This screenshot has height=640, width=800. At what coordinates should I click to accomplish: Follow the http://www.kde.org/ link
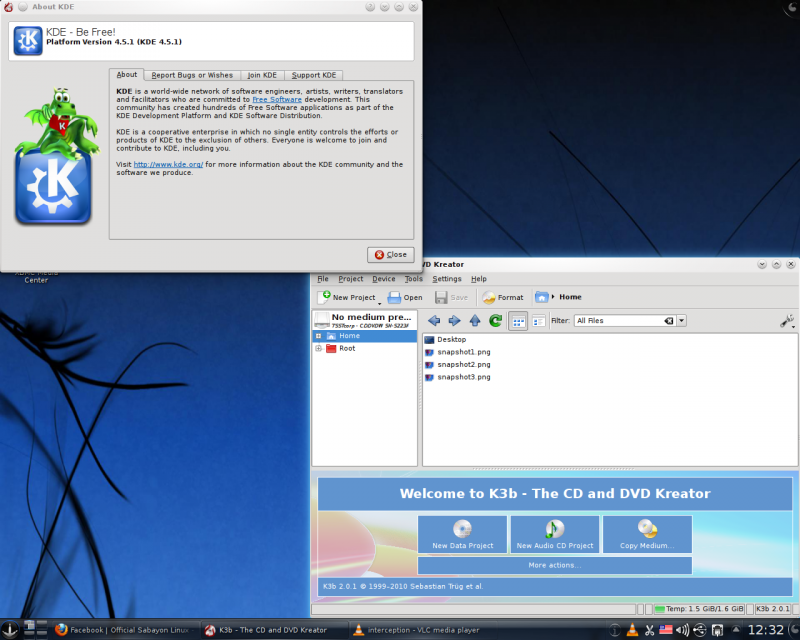point(168,164)
